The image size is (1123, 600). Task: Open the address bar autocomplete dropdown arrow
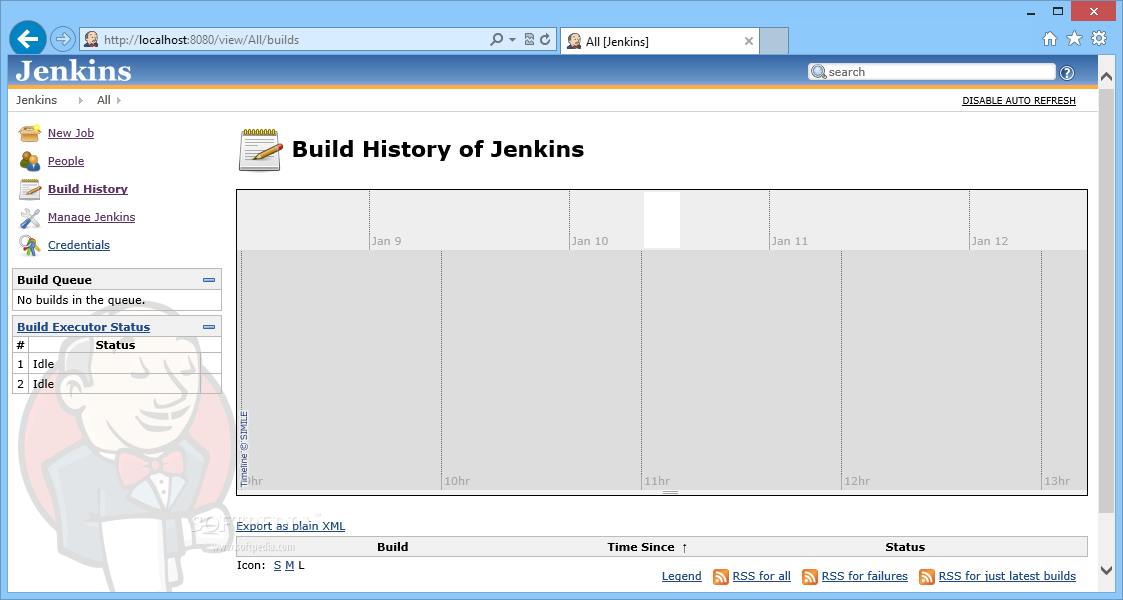point(512,39)
